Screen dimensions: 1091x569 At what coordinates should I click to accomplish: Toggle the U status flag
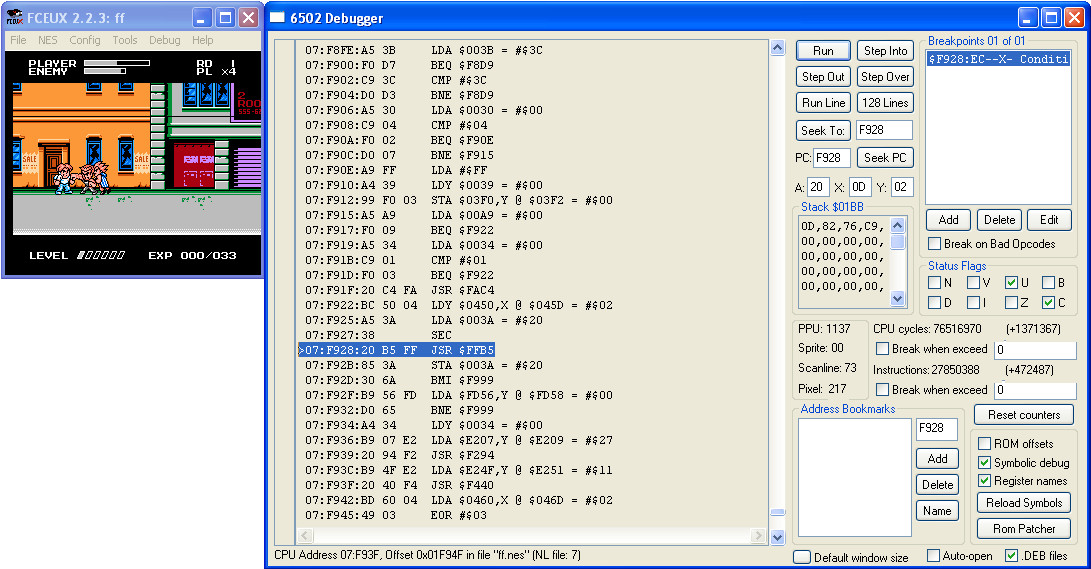point(1012,282)
